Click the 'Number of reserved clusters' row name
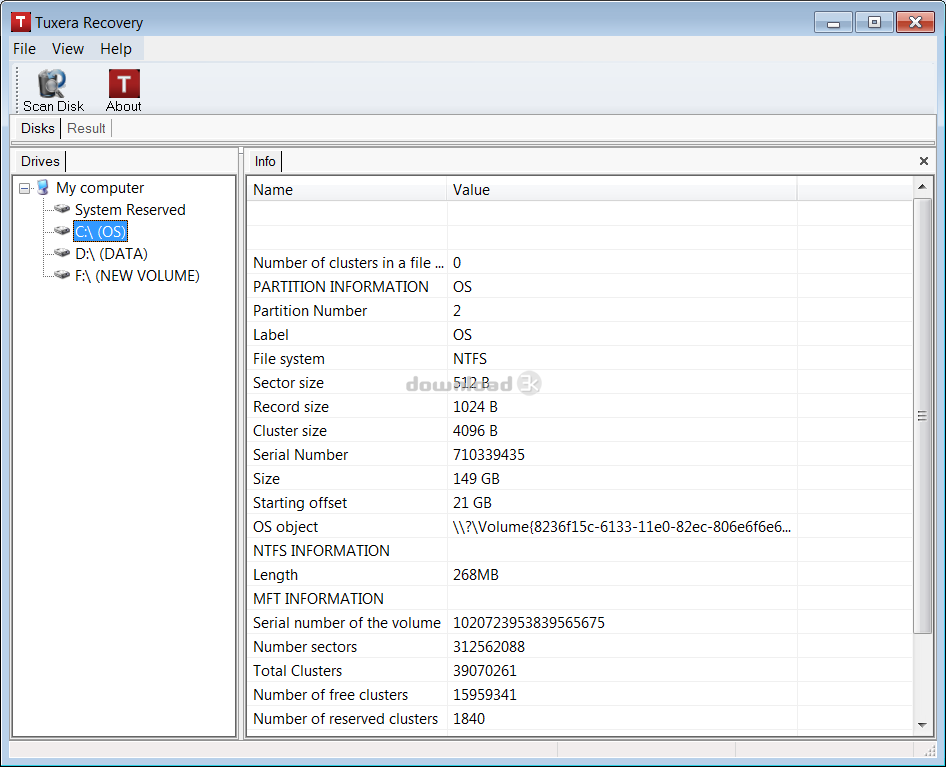Screen dimensions: 948x767 tap(345, 719)
